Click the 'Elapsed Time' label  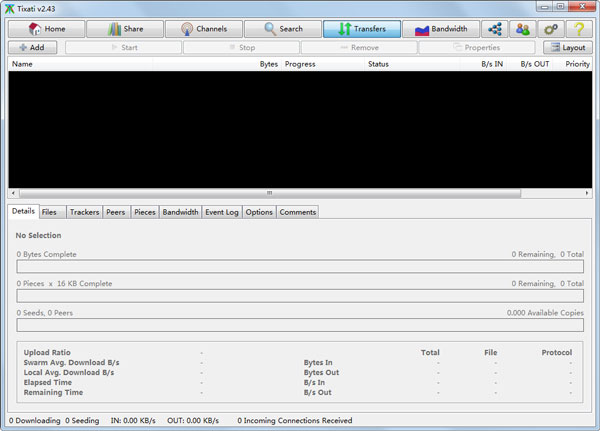click(47, 382)
